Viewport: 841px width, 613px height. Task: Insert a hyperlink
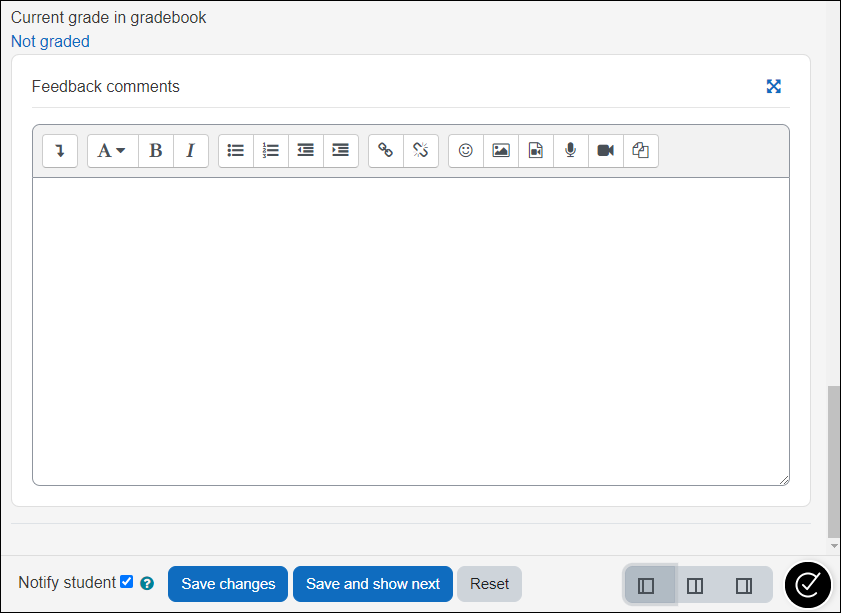(x=385, y=150)
